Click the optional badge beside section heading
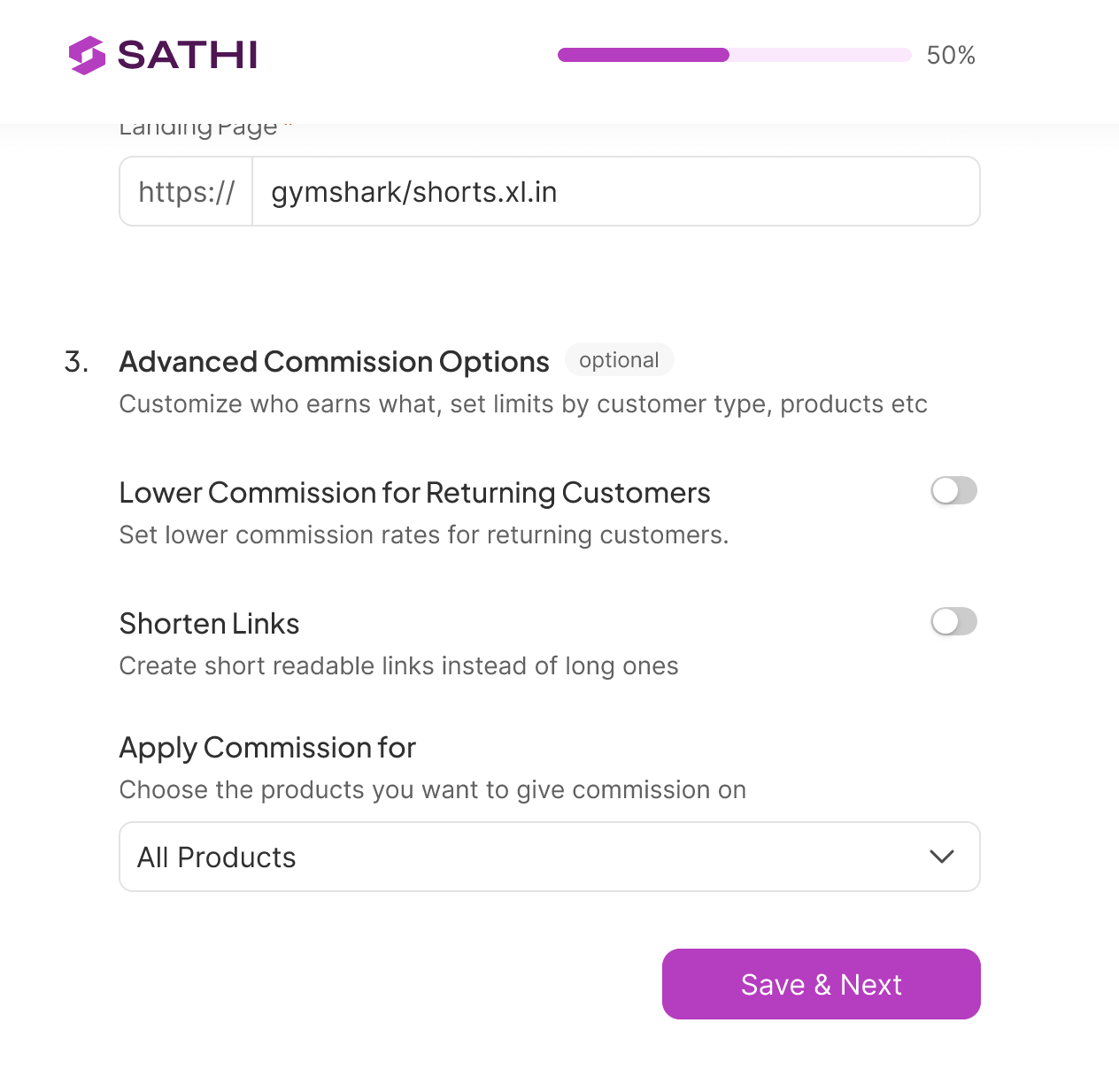Viewport: 1119px width, 1092px height. click(x=619, y=360)
